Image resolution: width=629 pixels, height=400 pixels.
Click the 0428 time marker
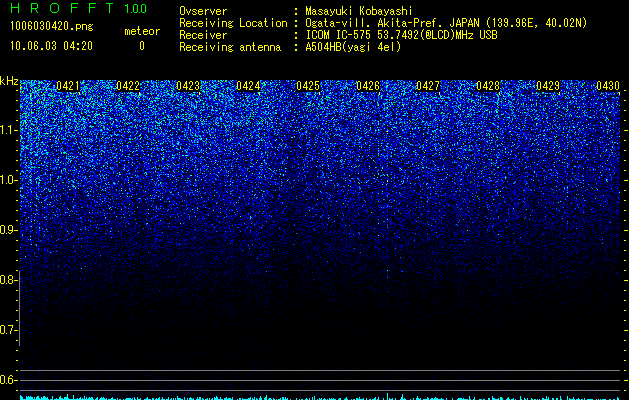[x=488, y=86]
